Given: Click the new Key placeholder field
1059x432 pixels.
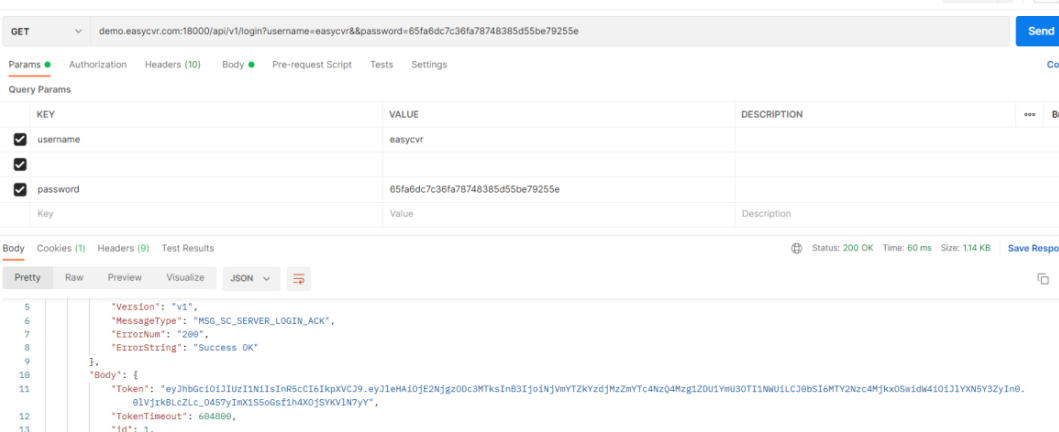Looking at the screenshot, I should pyautogui.click(x=207, y=214).
